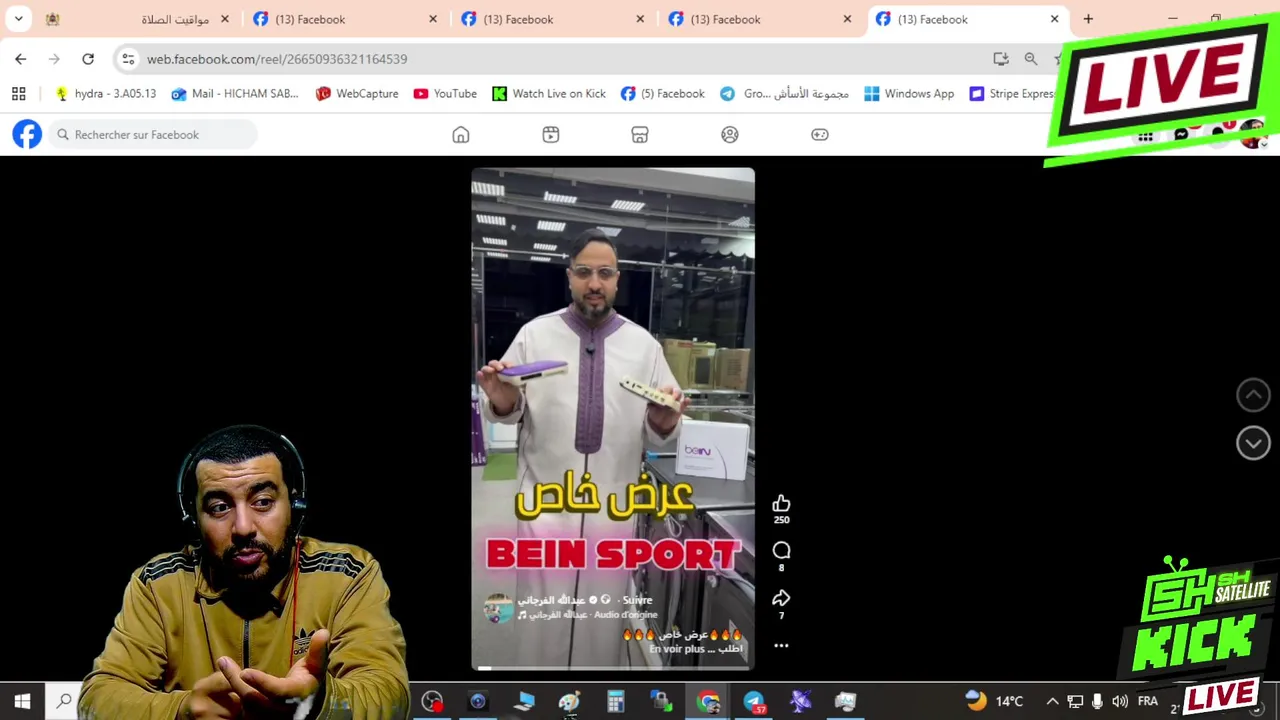Switch to Google Chrome in taskbar

(708, 702)
